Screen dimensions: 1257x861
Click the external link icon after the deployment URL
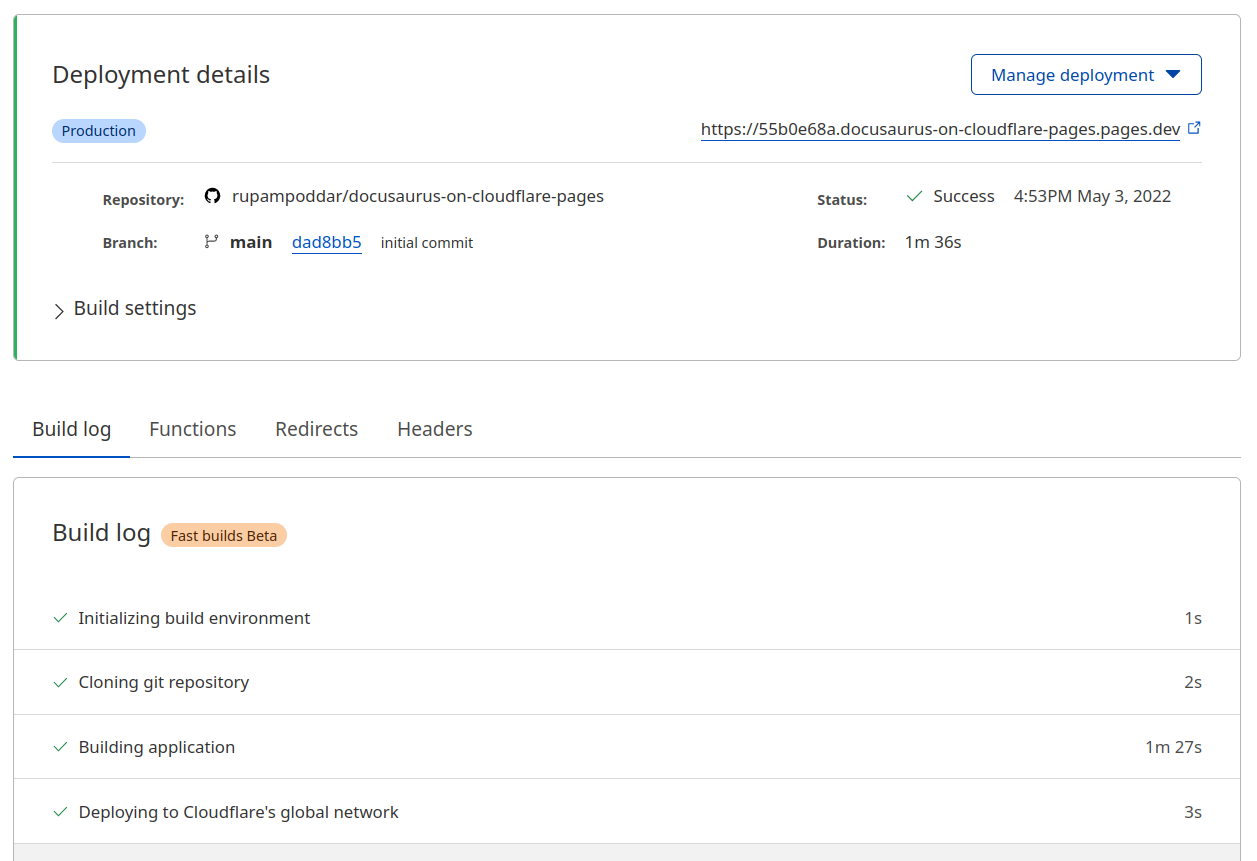point(1193,129)
